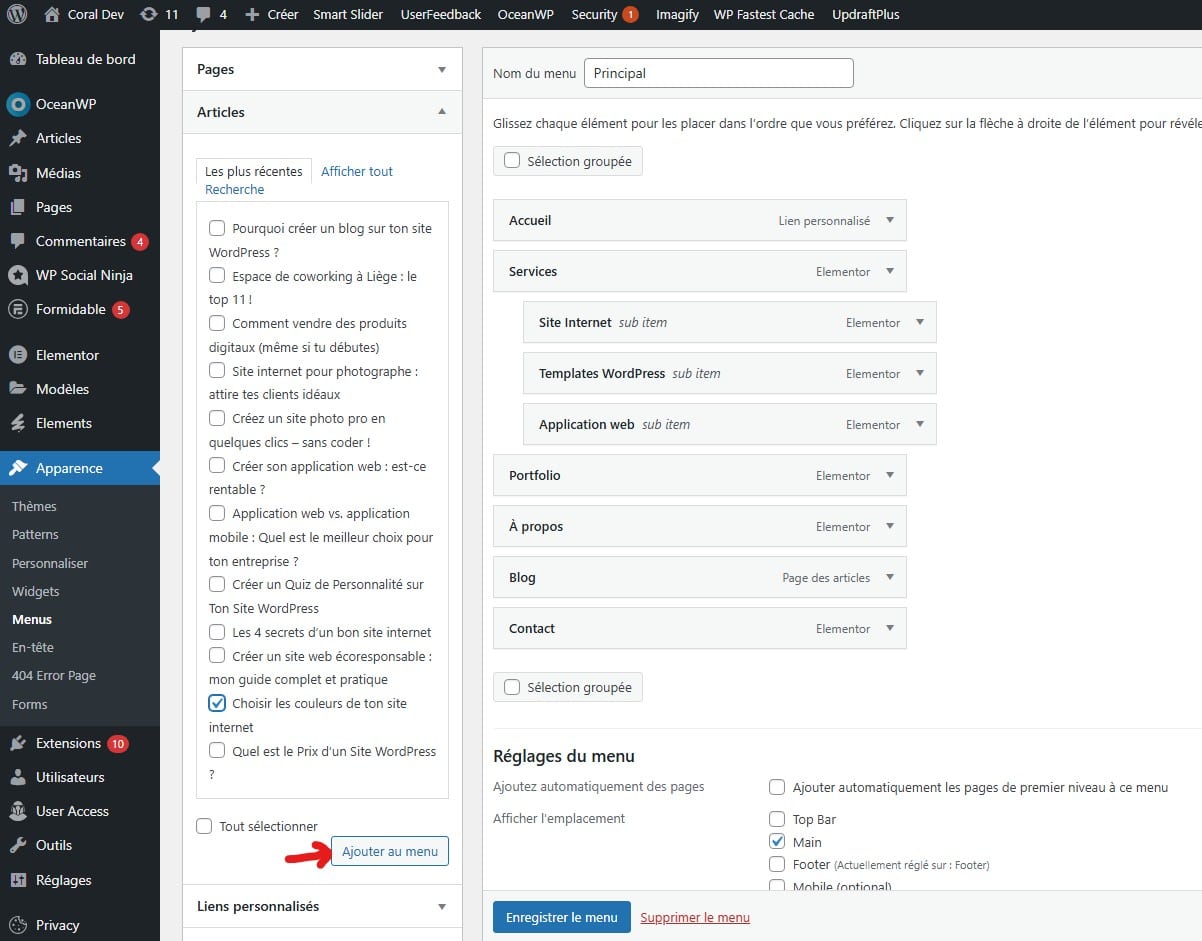The height and width of the screenshot is (941, 1202).
Task: Open Smart Slider in admin bar
Action: [348, 14]
